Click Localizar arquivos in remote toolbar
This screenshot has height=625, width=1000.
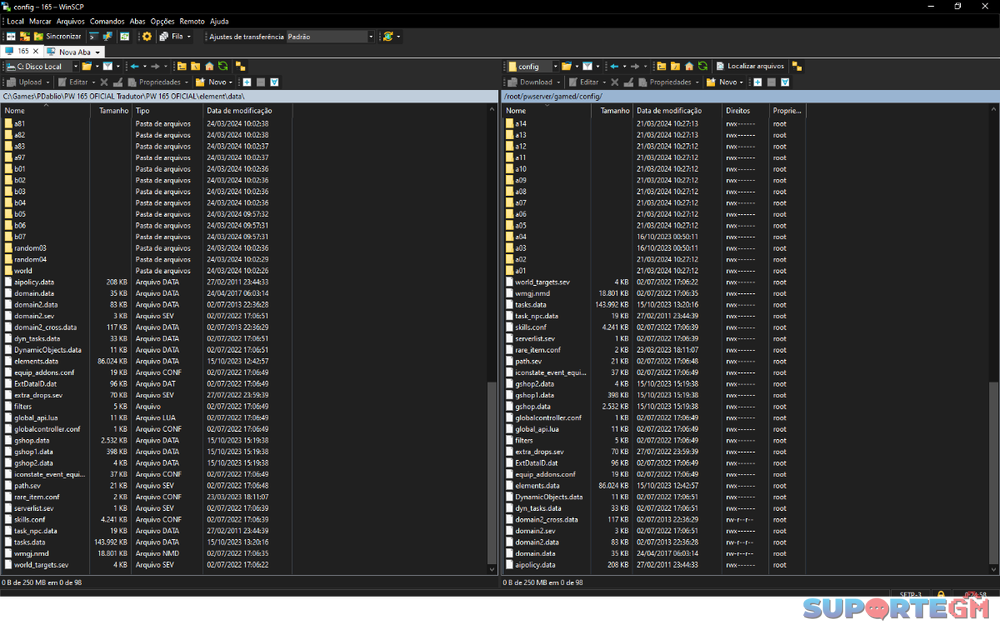click(x=749, y=67)
